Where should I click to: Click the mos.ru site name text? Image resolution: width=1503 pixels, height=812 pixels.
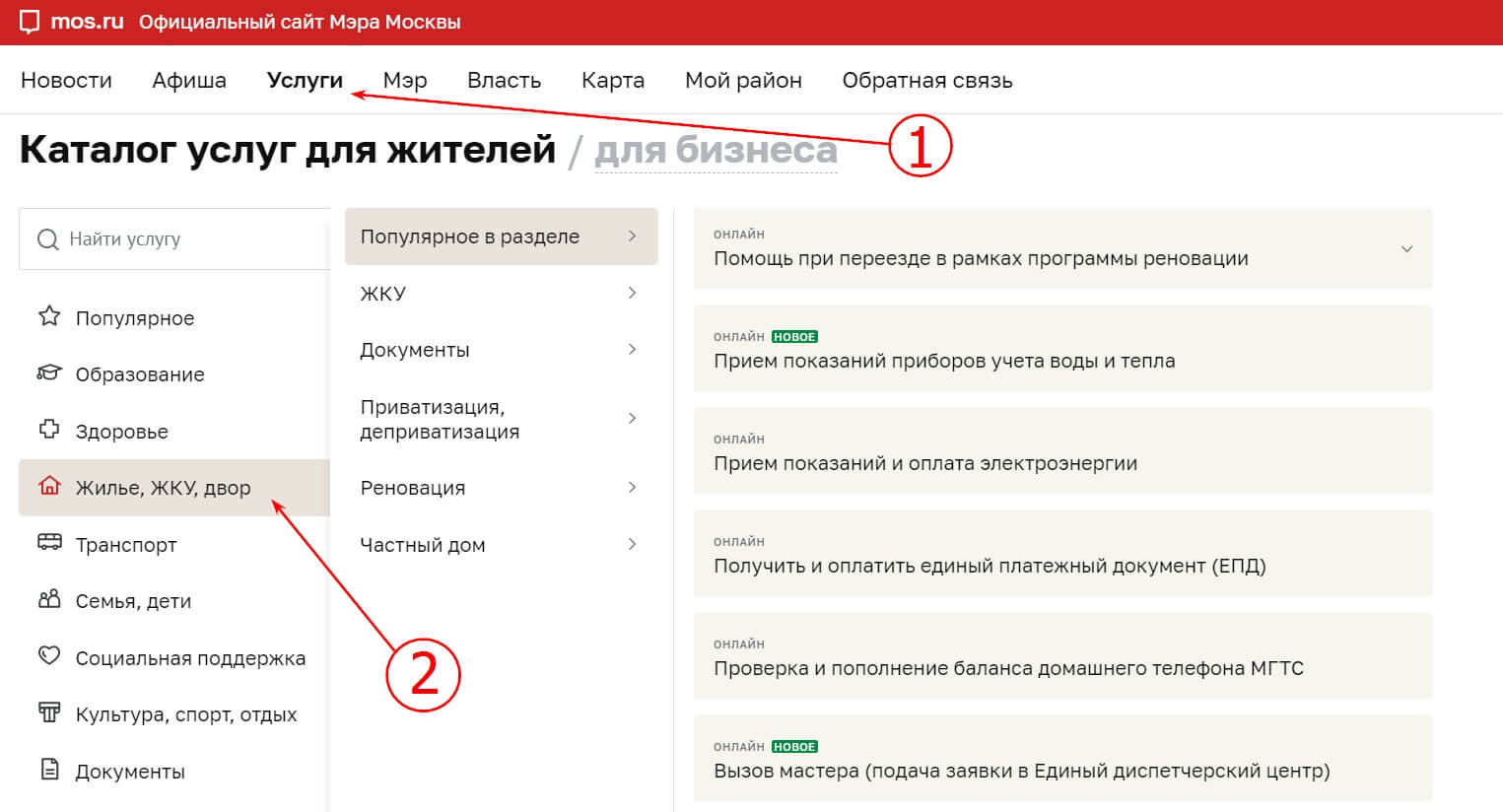(87, 22)
